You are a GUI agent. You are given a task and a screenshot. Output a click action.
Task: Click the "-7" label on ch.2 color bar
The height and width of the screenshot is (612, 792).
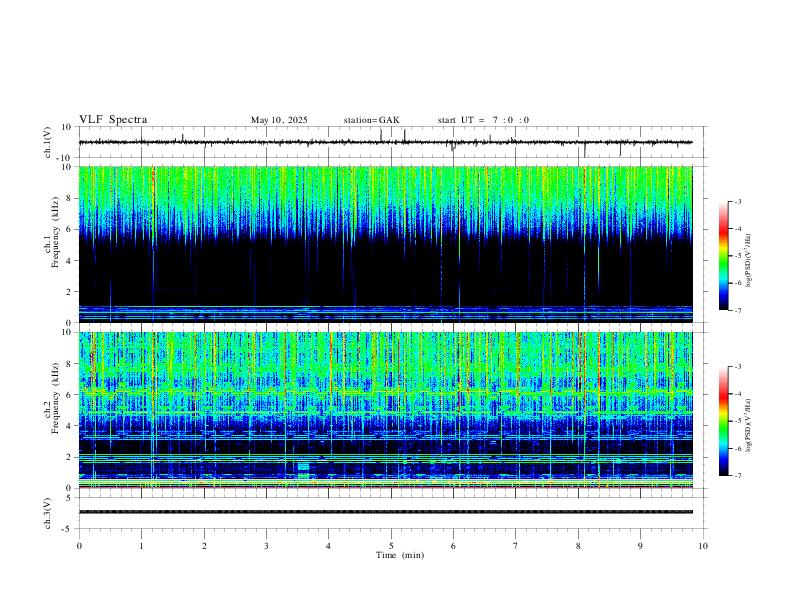pos(738,476)
